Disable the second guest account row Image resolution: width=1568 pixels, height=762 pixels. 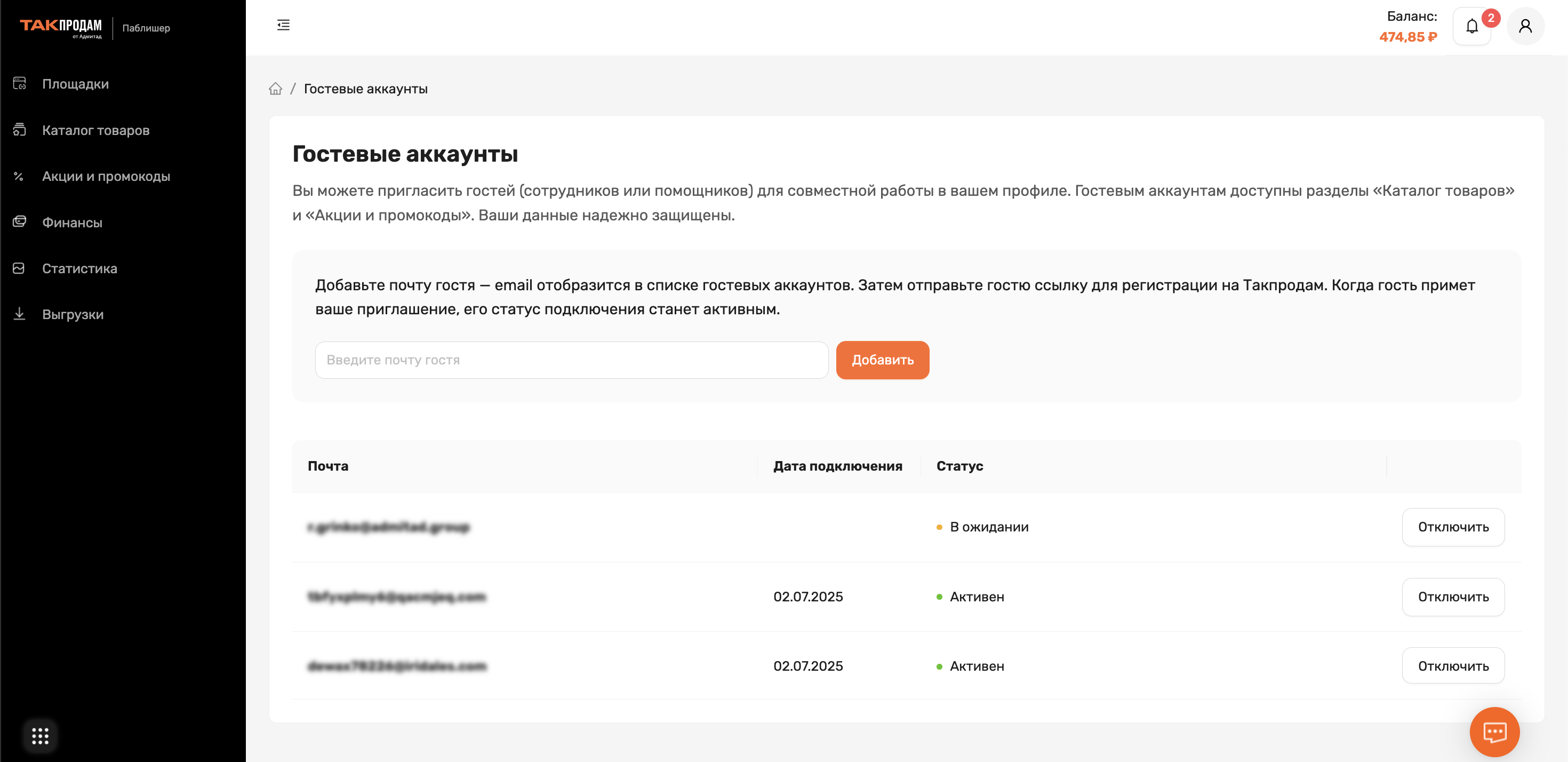[x=1453, y=597]
